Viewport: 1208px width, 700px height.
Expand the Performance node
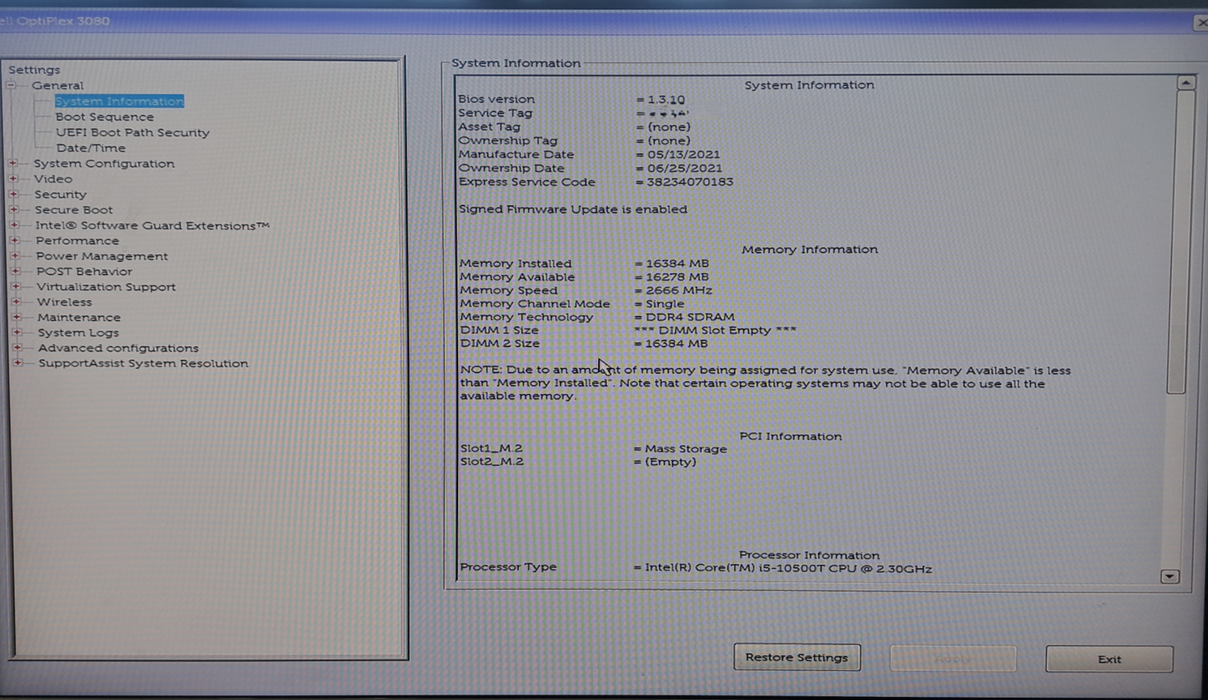pyautogui.click(x=15, y=241)
